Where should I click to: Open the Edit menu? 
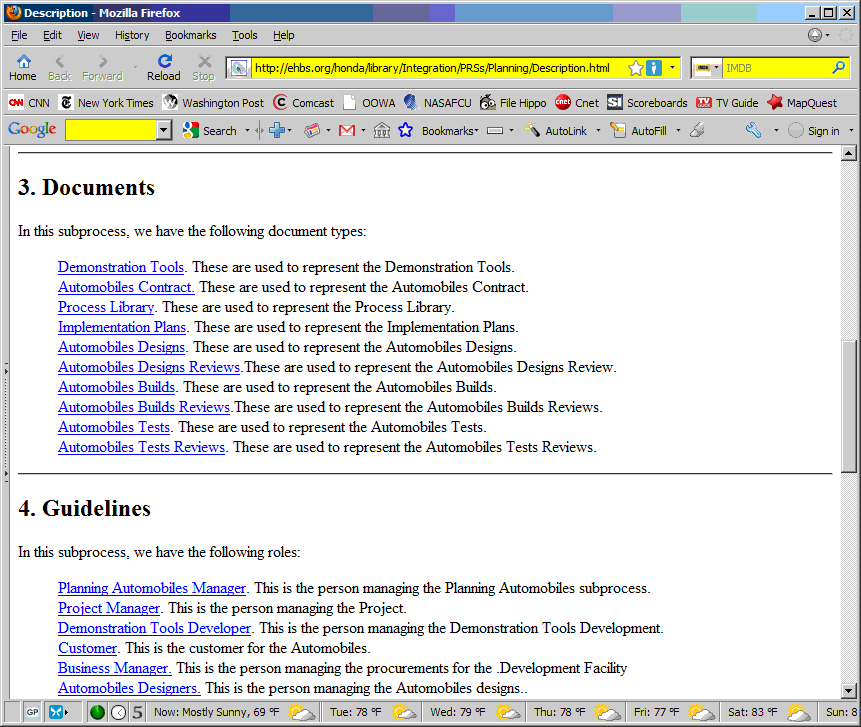tap(52, 35)
